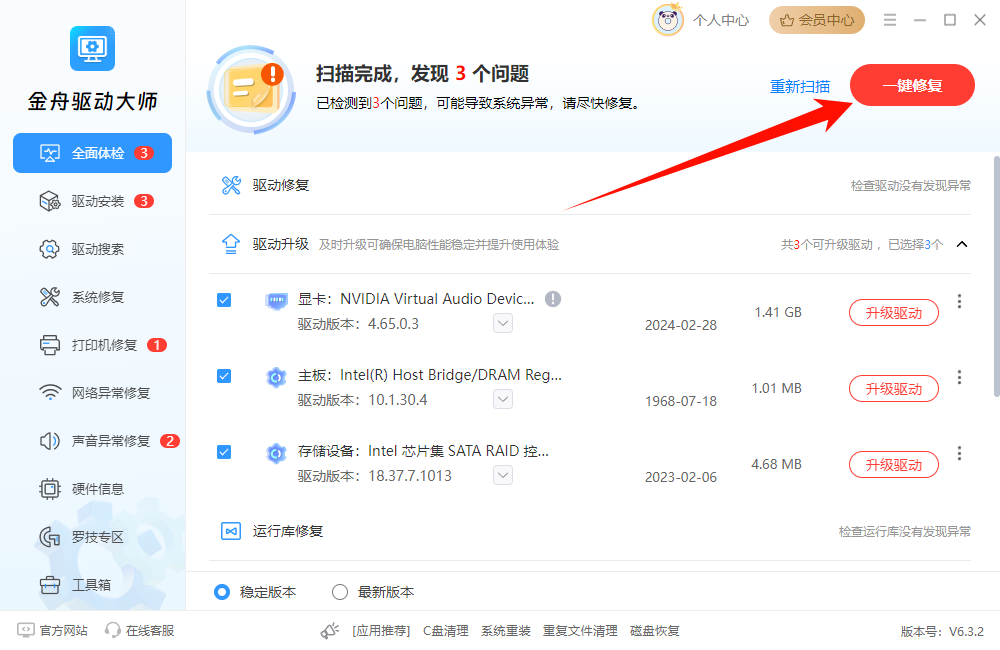
Task: Click the 重新扫描 link
Action: pos(799,87)
